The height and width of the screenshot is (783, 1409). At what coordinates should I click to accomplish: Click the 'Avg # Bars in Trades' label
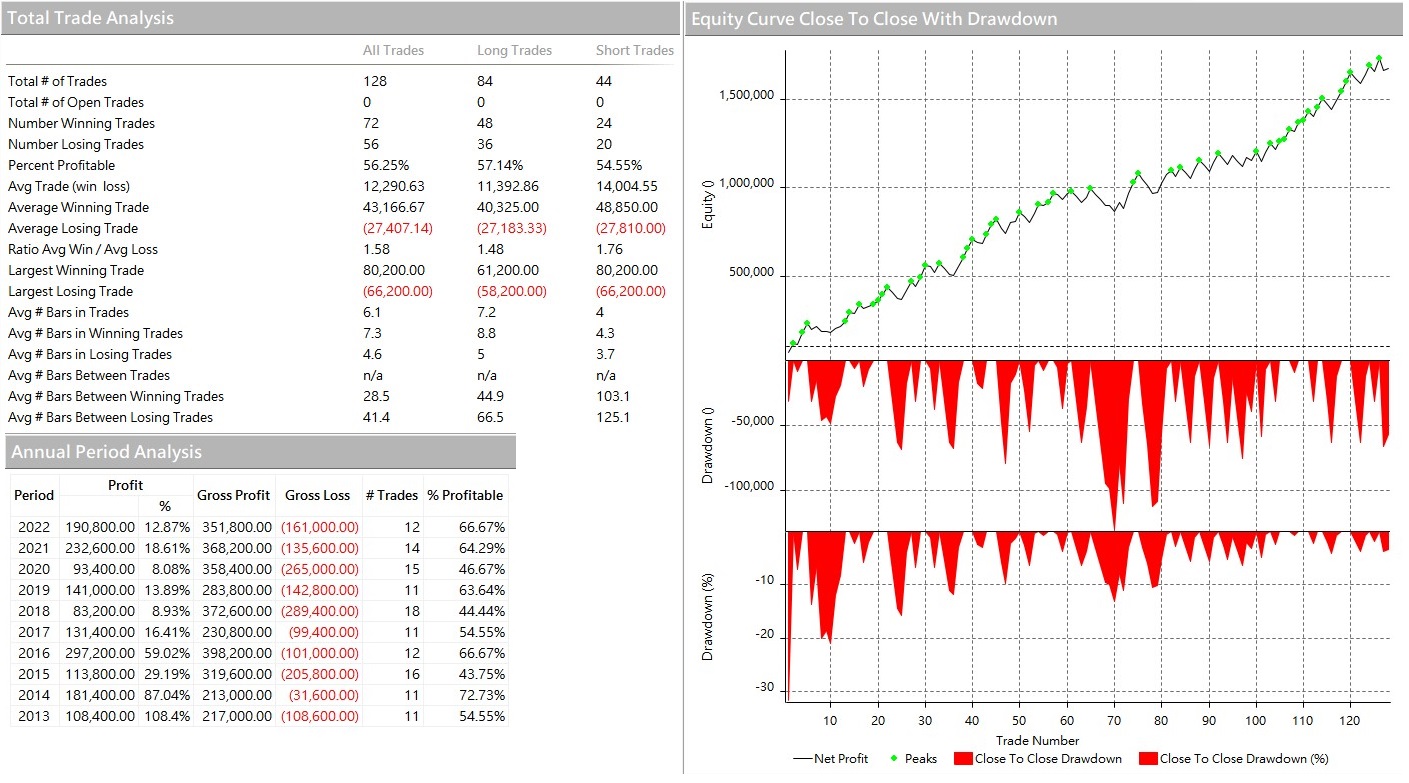tap(68, 313)
